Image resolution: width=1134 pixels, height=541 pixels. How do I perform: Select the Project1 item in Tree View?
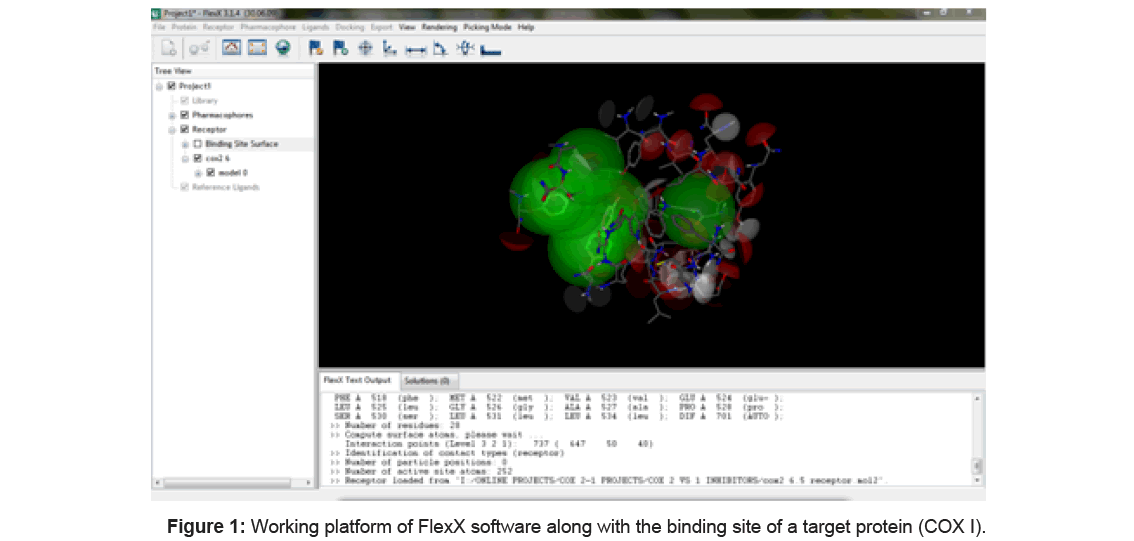[x=195, y=86]
